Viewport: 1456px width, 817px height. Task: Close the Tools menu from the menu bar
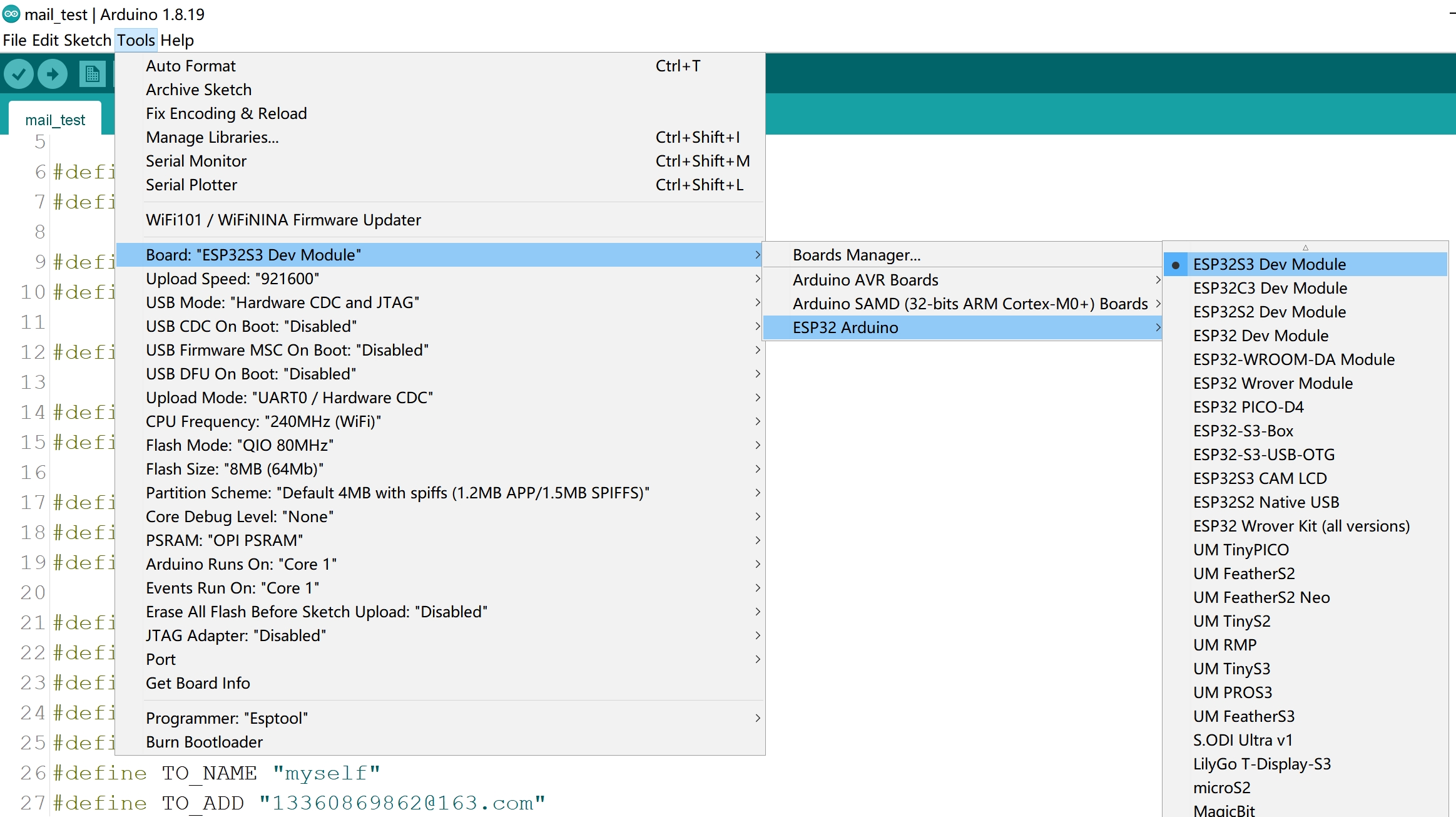[136, 40]
